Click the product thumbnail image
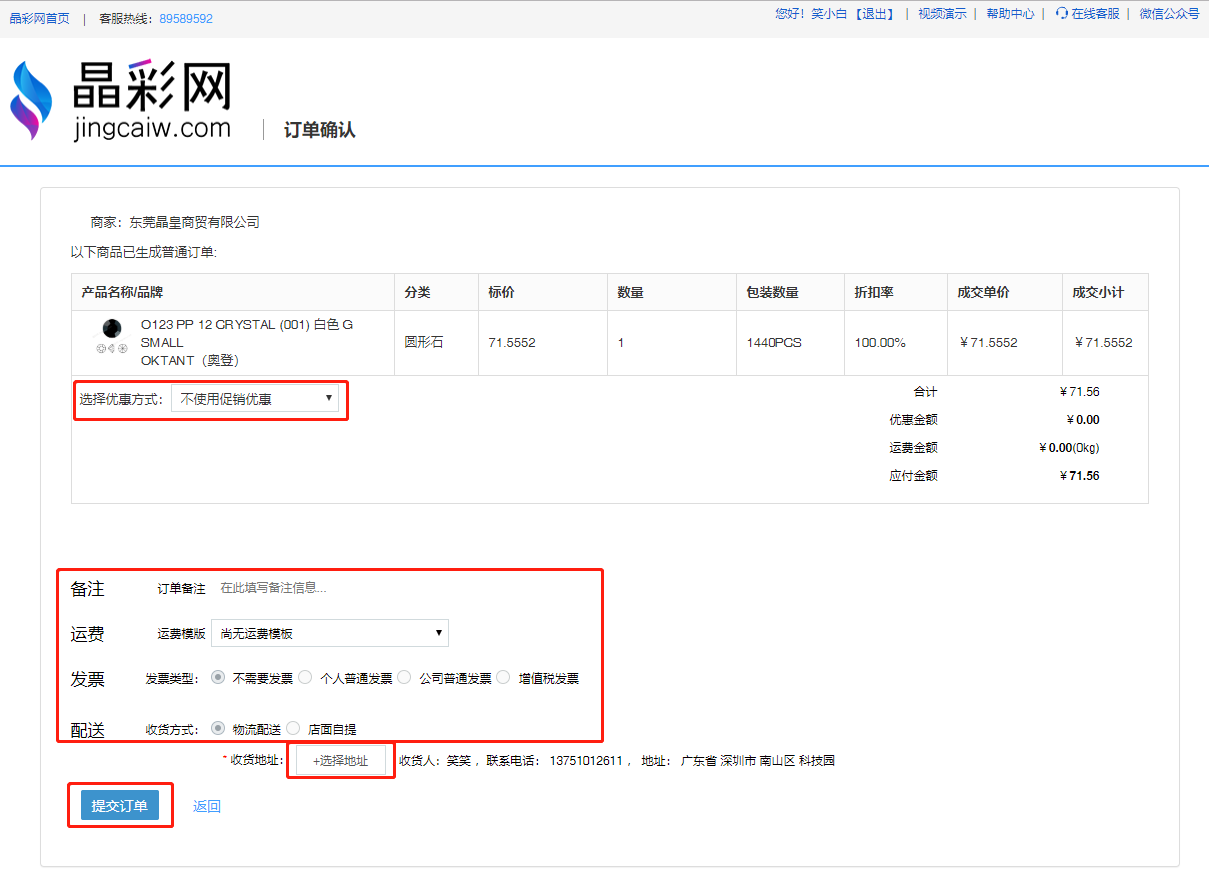This screenshot has width=1209, height=879. [112, 330]
